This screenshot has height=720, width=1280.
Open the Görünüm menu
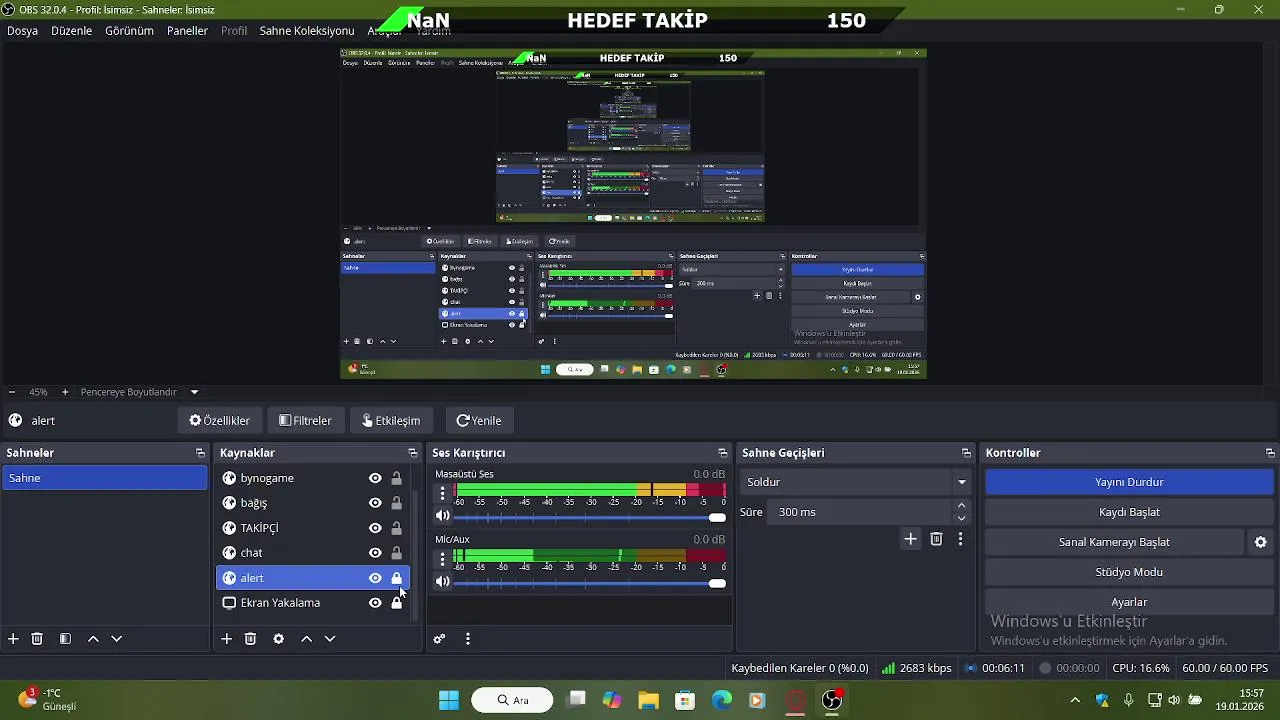(x=129, y=31)
